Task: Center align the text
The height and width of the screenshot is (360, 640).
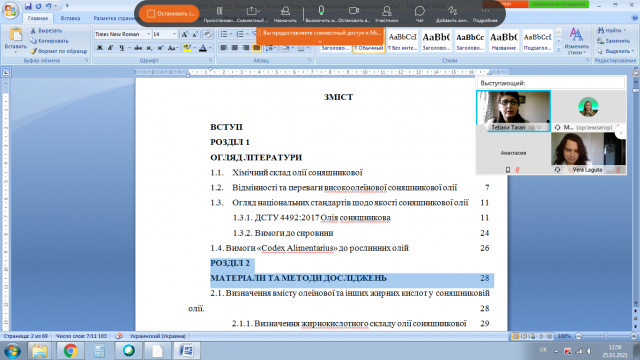Action: tap(235, 48)
